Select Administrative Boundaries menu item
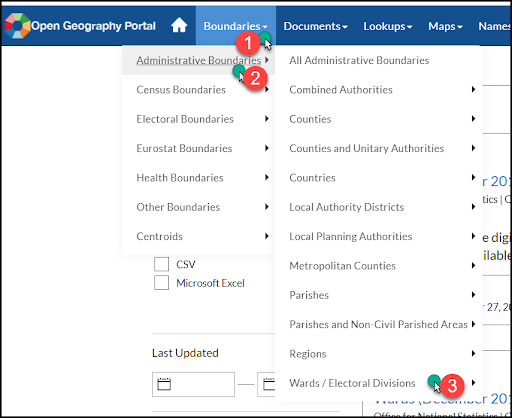The height and width of the screenshot is (418, 512). pos(199,60)
